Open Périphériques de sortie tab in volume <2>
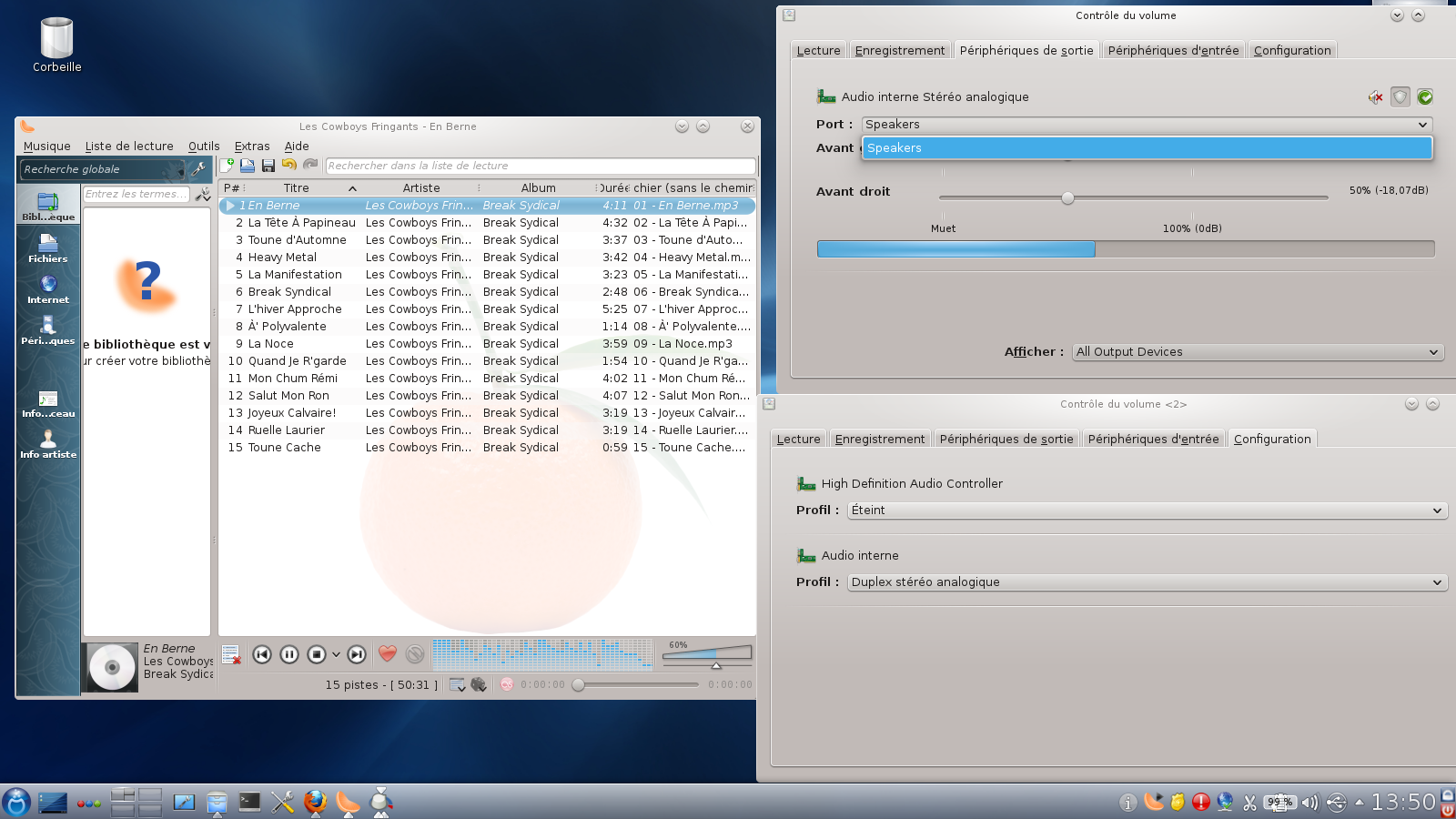1456x819 pixels. click(1006, 440)
